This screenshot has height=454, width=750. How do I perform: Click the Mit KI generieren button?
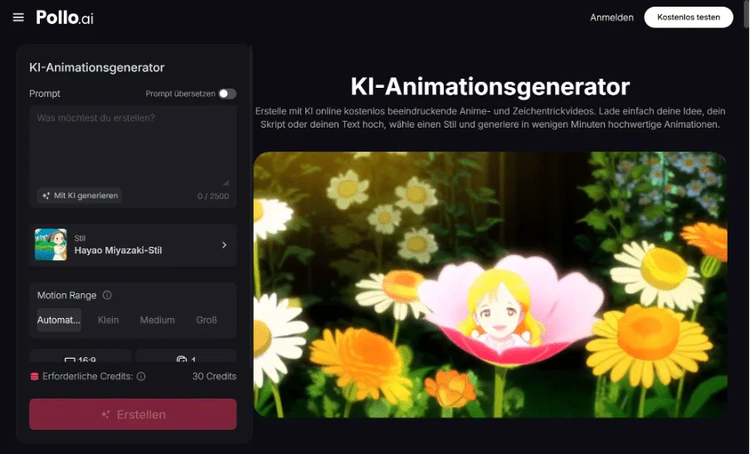(x=79, y=196)
